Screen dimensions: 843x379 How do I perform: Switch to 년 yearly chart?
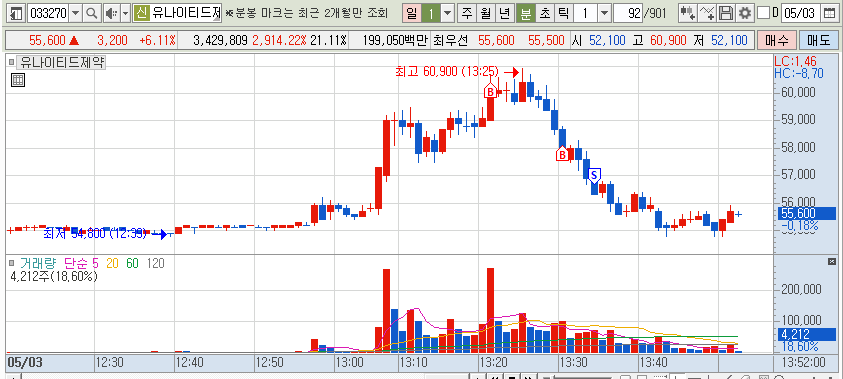[x=504, y=13]
